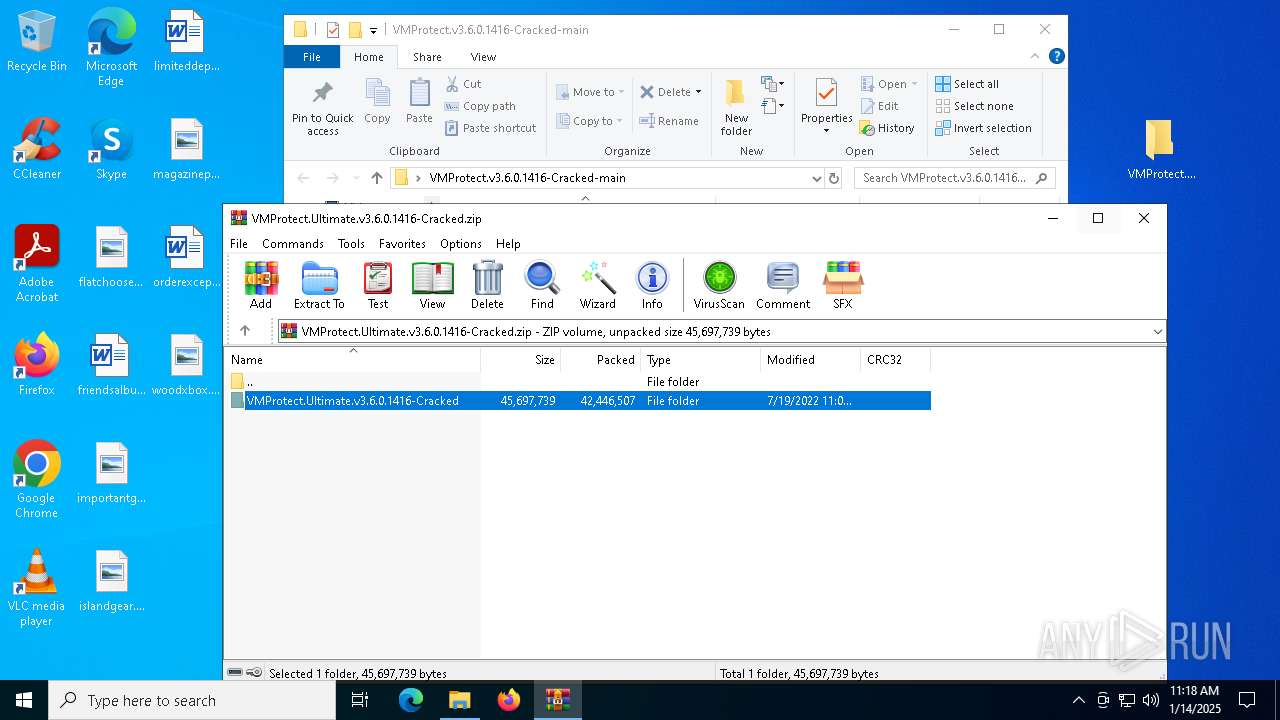Run VirusScan on the archive

click(719, 285)
